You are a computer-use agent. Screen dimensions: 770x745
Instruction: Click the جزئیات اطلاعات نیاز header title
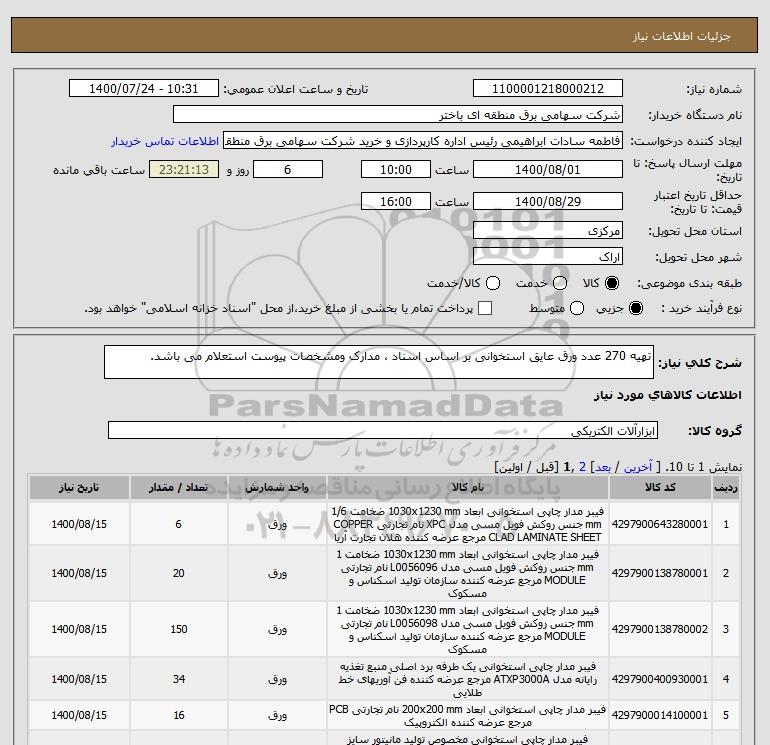tap(682, 36)
